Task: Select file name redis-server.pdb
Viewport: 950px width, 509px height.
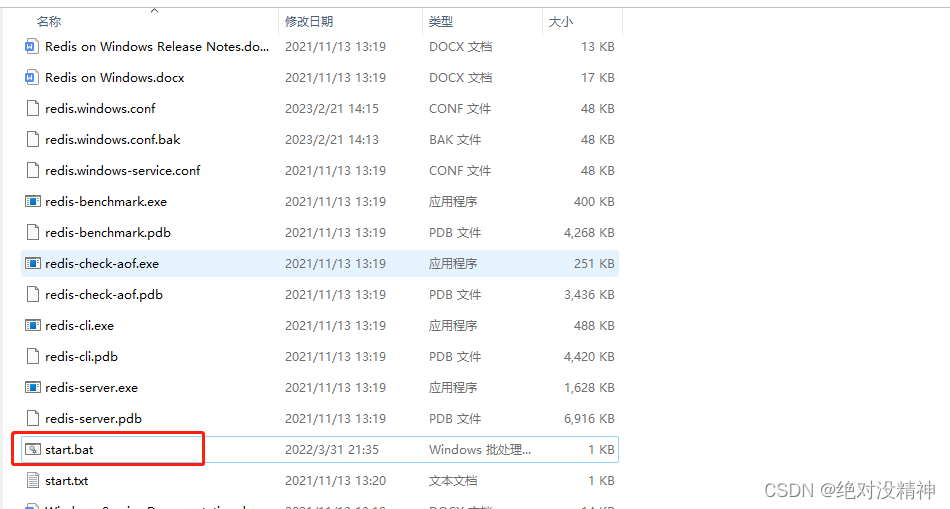Action: [93, 418]
